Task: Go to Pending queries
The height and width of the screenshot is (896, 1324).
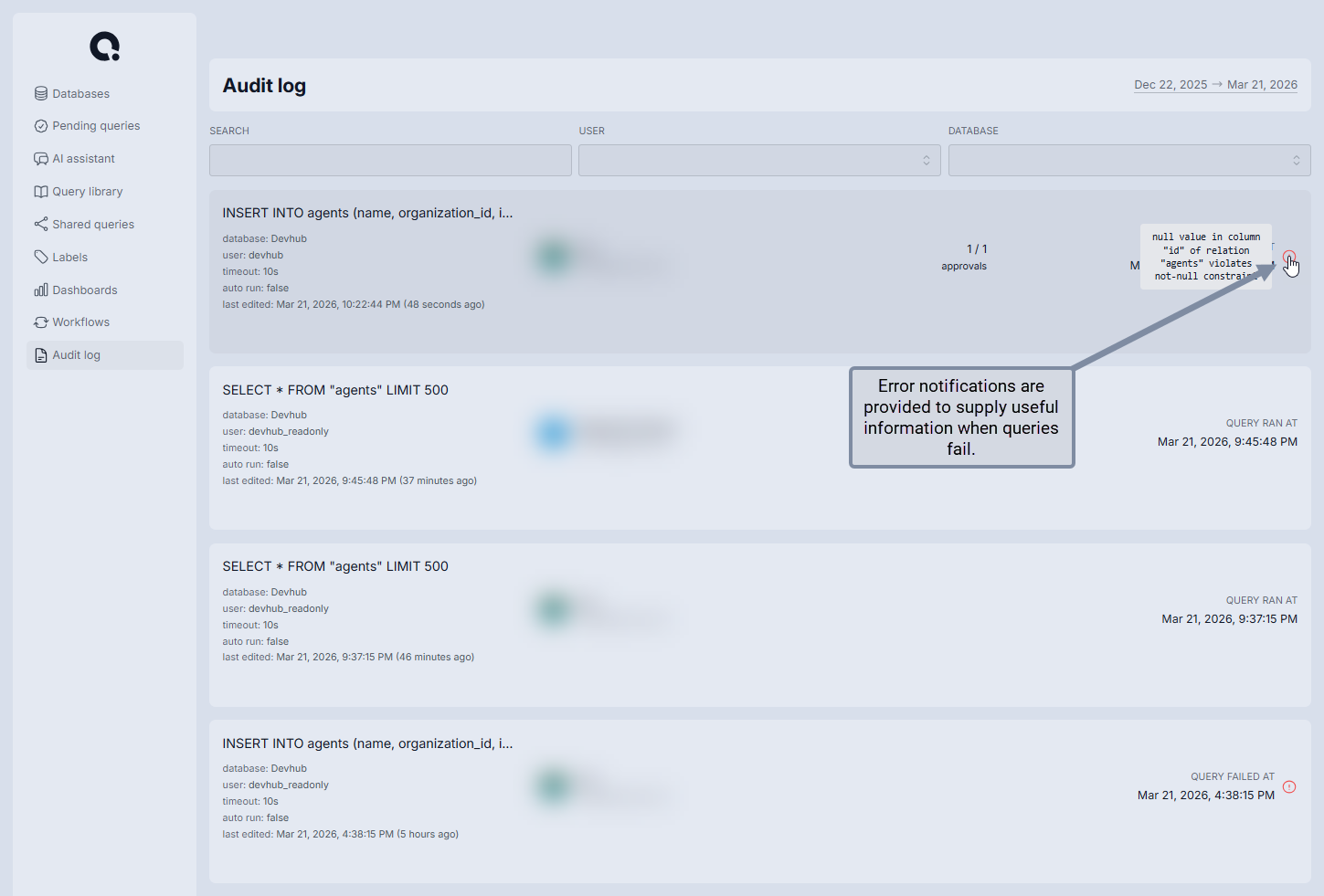Action: (x=105, y=126)
